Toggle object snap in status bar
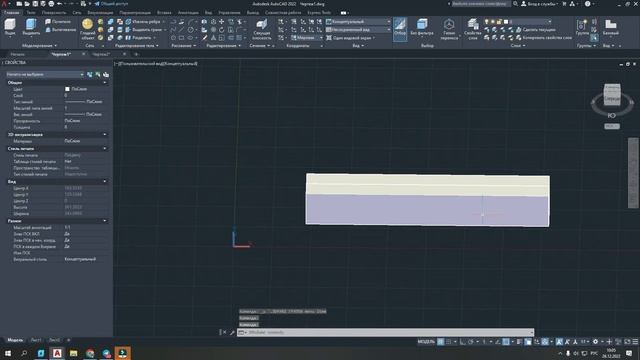640x360 pixels. pyautogui.click(x=506, y=342)
